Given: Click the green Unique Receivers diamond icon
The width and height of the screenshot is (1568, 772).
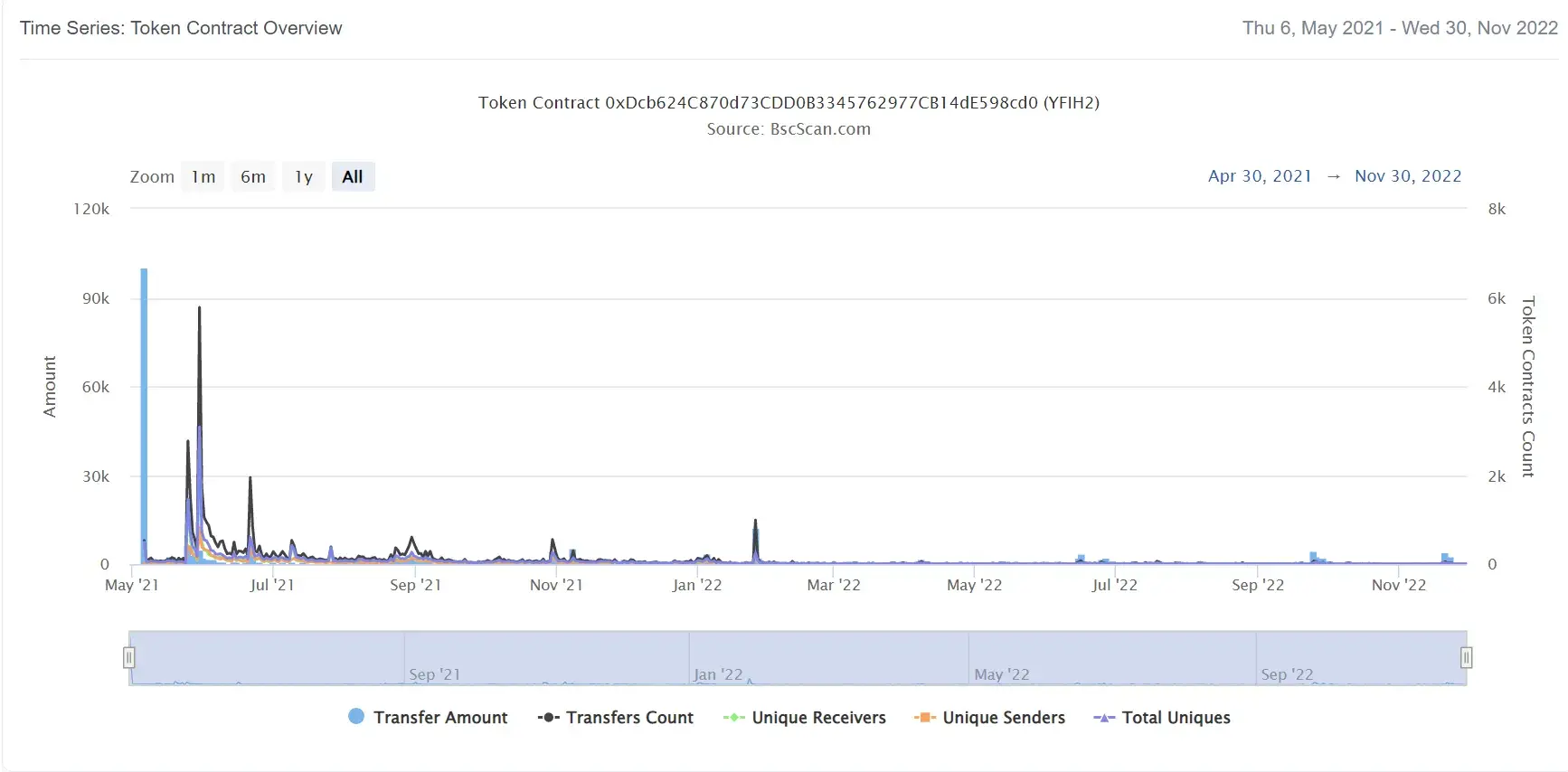Looking at the screenshot, I should click(733, 717).
